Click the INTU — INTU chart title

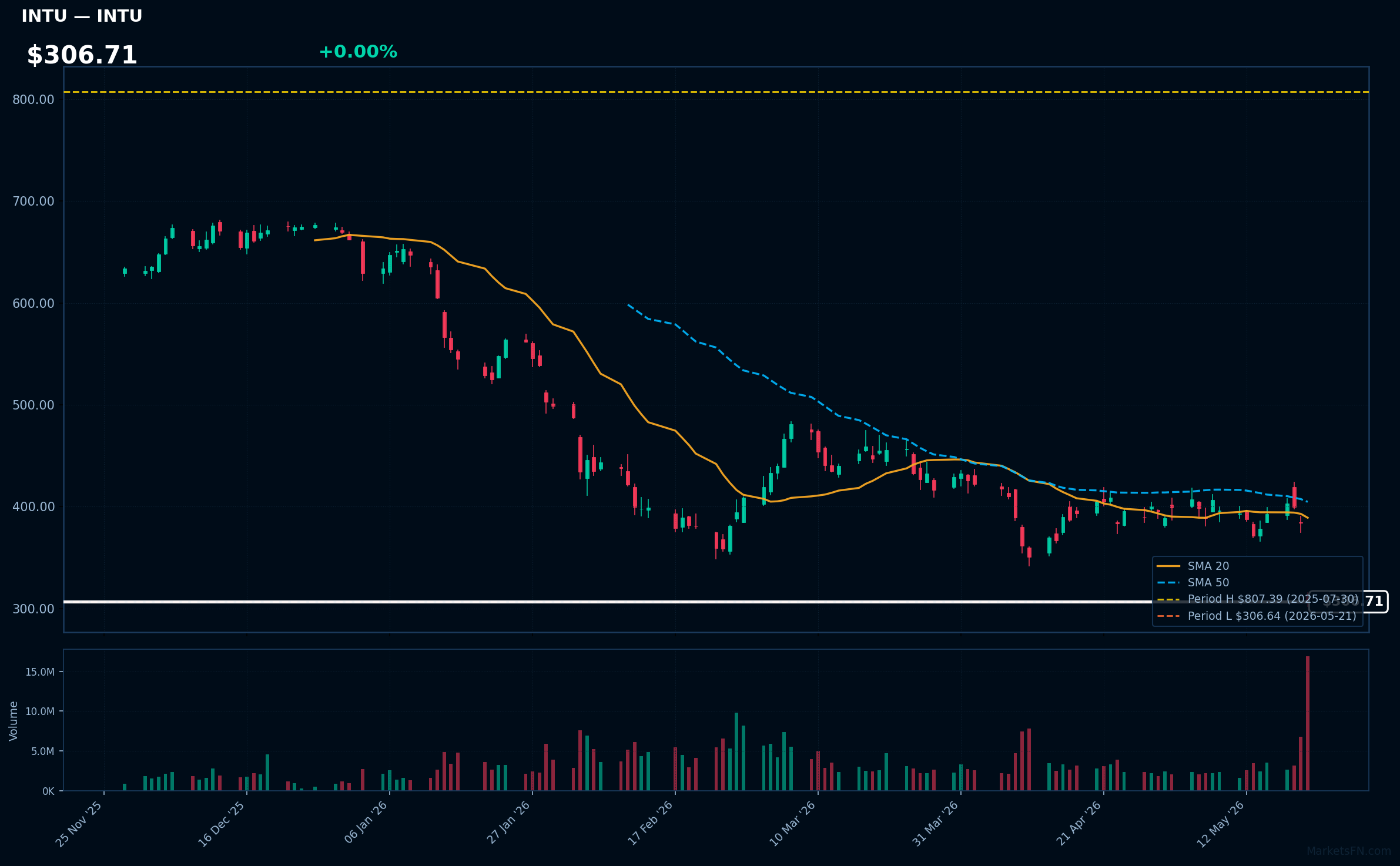click(x=82, y=16)
